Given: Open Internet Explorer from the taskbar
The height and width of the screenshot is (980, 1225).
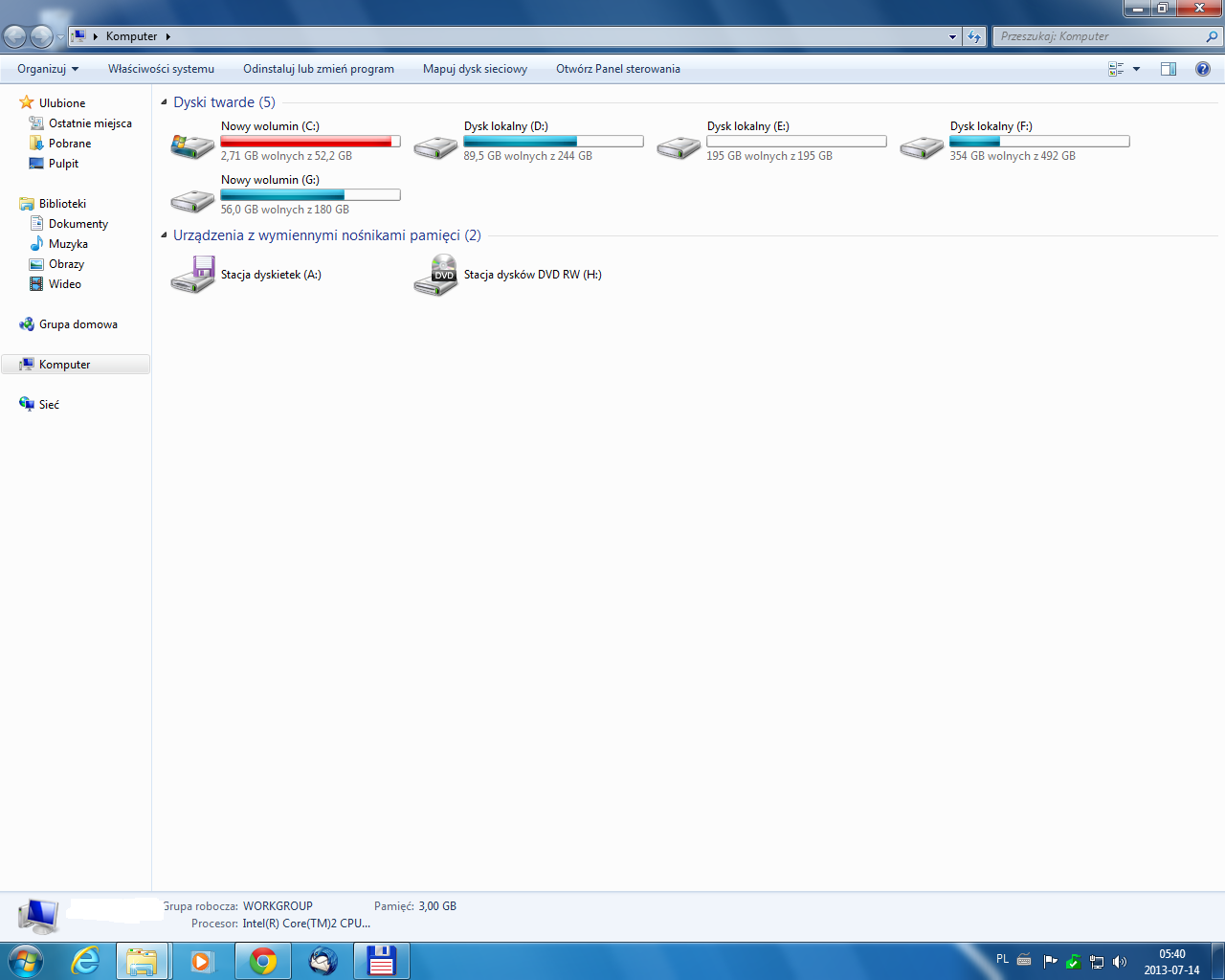Looking at the screenshot, I should 84,960.
